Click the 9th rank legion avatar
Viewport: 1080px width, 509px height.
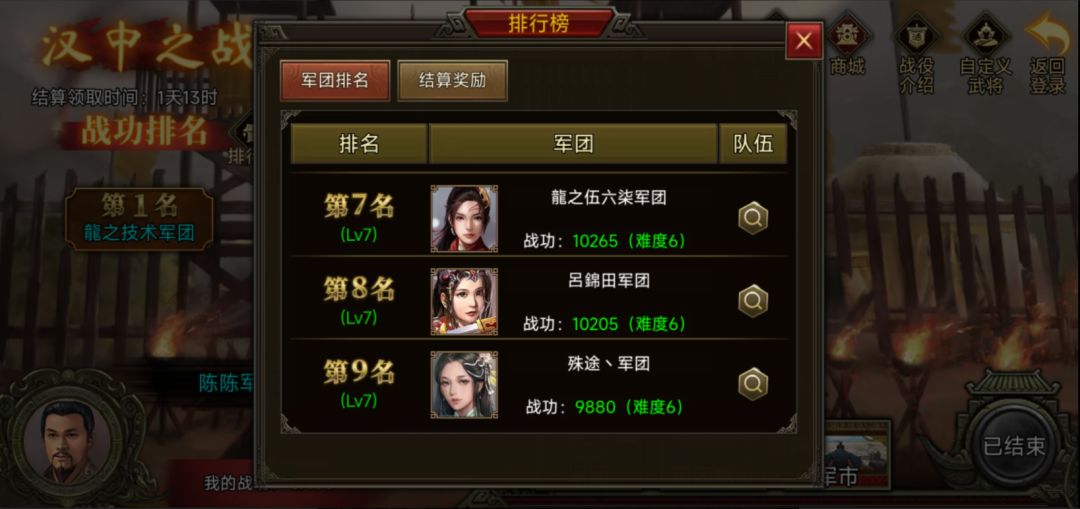(464, 384)
